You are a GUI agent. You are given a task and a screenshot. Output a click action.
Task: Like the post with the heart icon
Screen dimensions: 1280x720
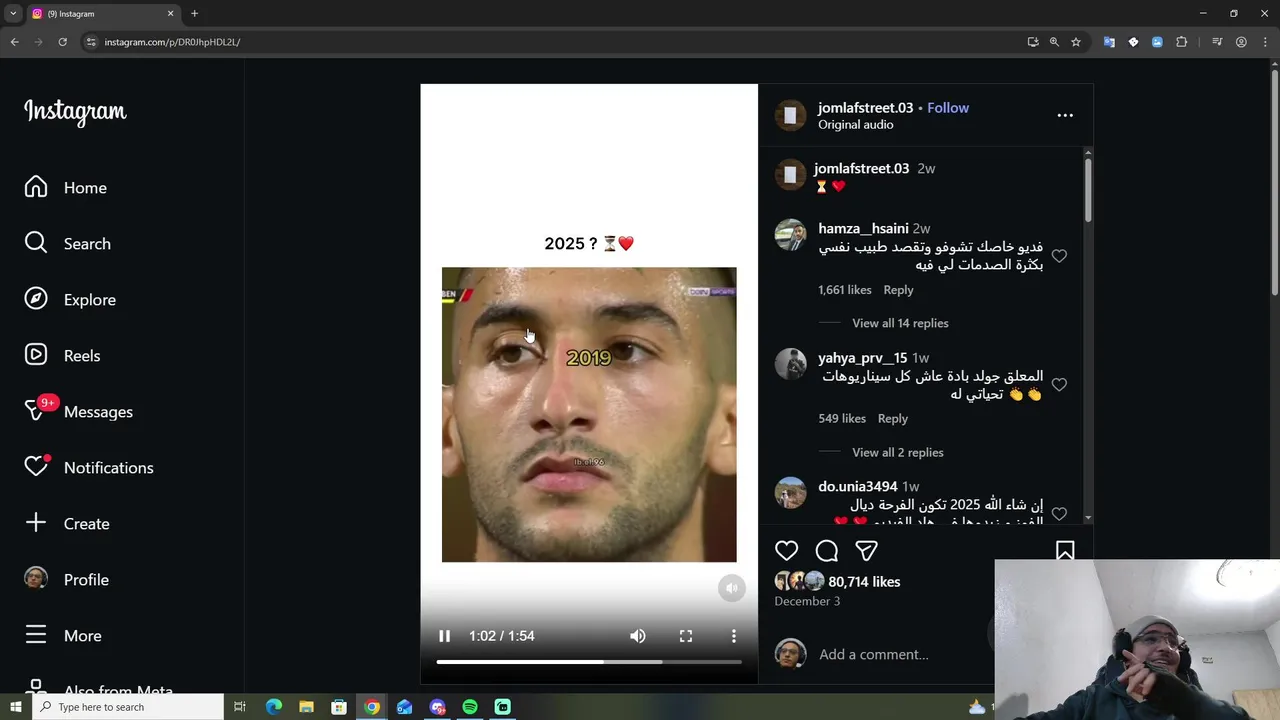point(787,551)
